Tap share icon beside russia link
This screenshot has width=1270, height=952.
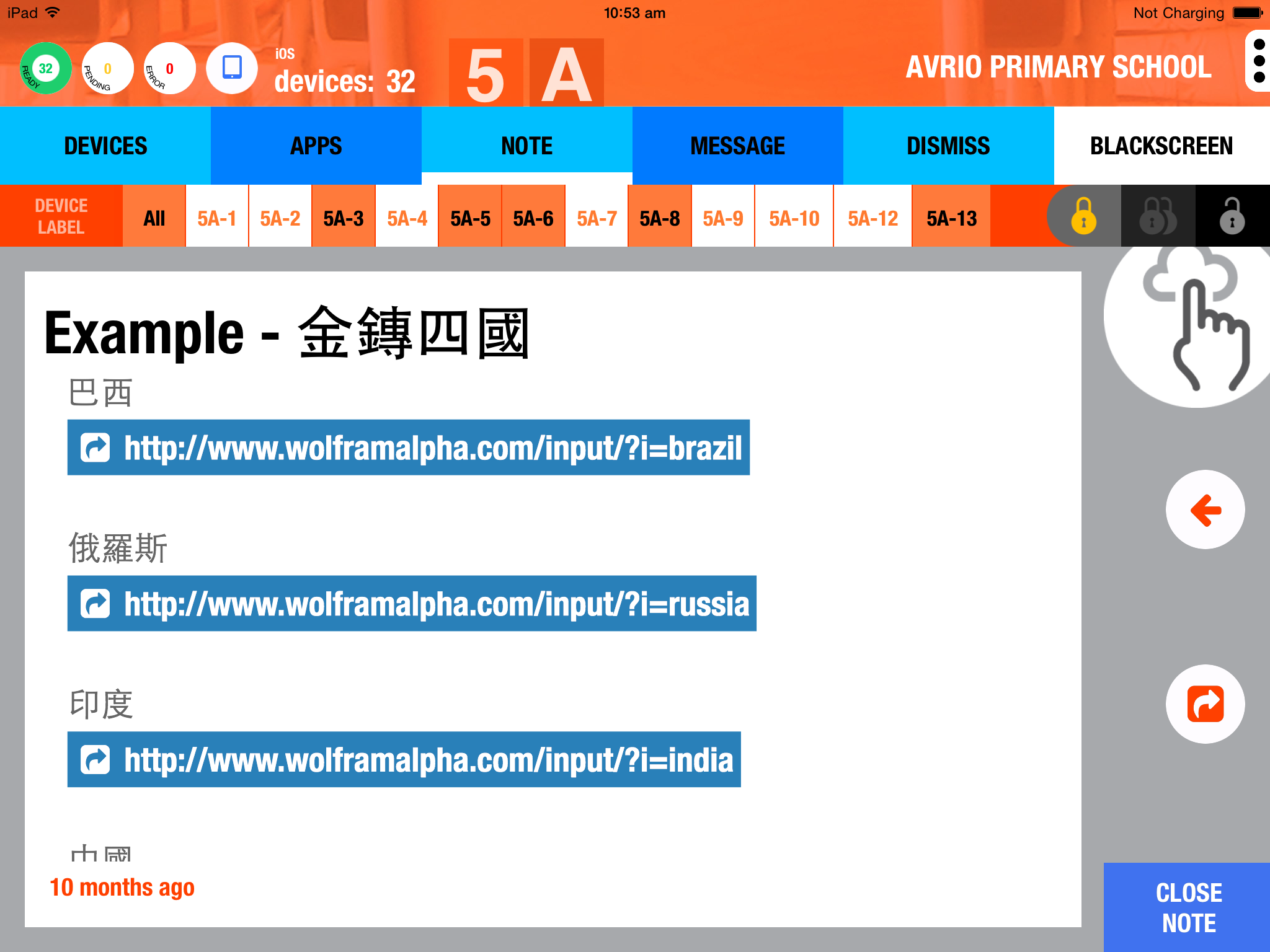(95, 604)
